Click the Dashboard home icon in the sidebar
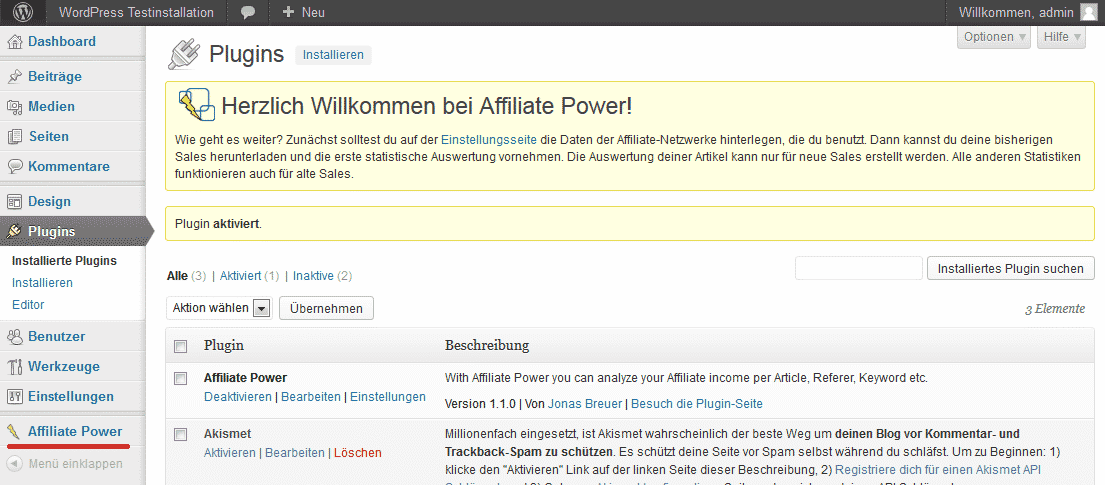 14,42
